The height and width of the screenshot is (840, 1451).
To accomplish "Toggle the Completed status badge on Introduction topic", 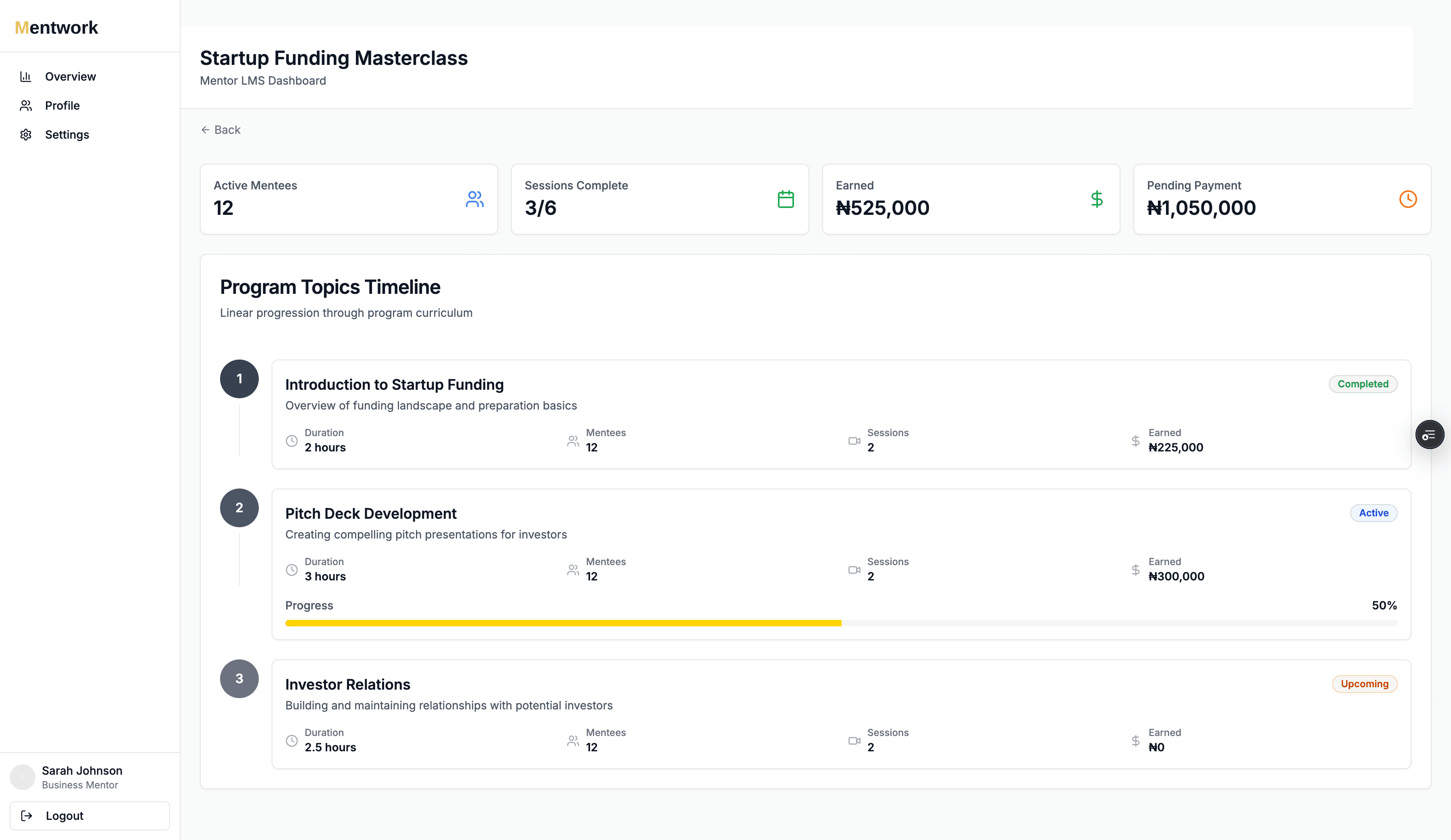I will point(1363,384).
